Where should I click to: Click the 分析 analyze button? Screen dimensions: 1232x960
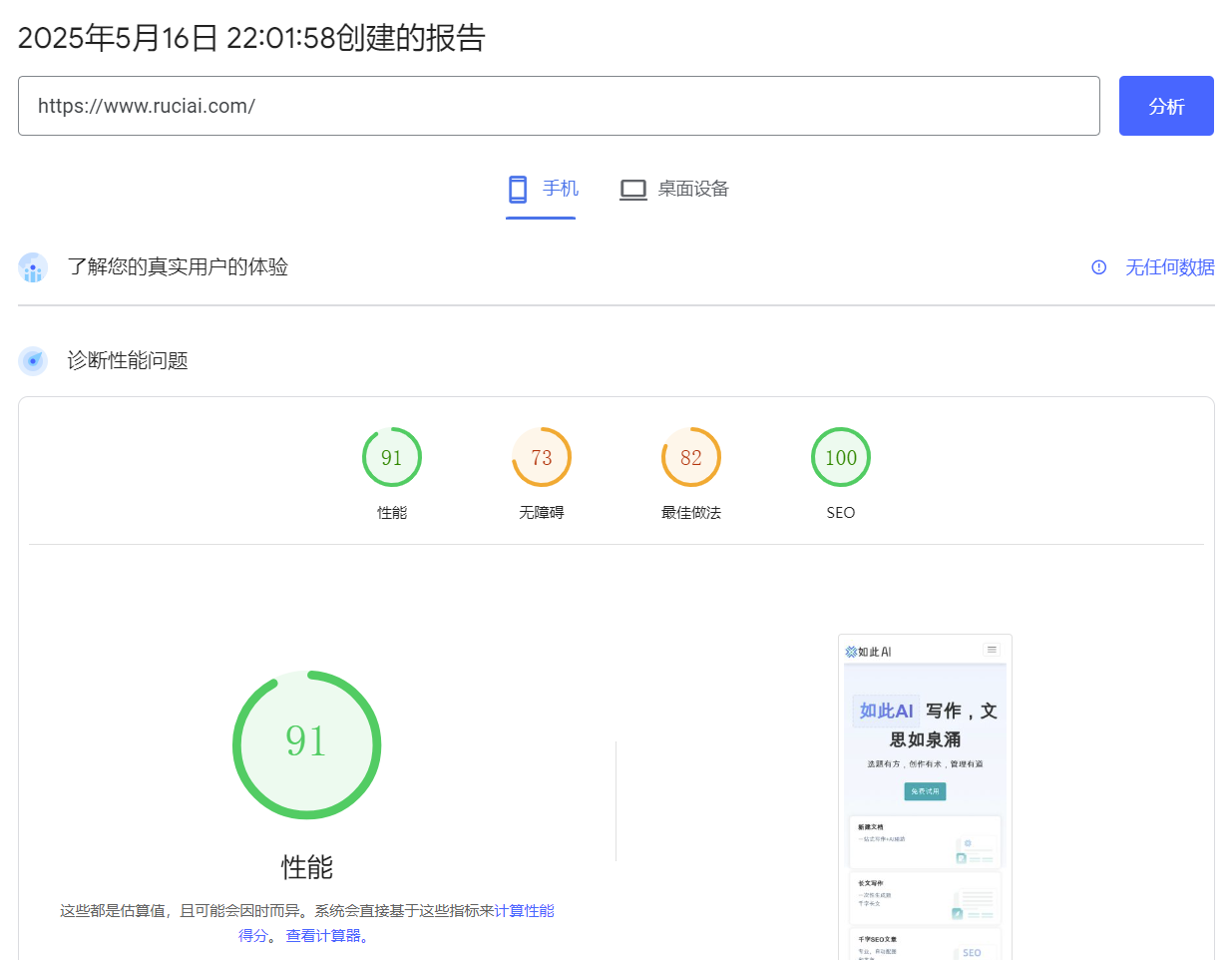coord(1166,106)
